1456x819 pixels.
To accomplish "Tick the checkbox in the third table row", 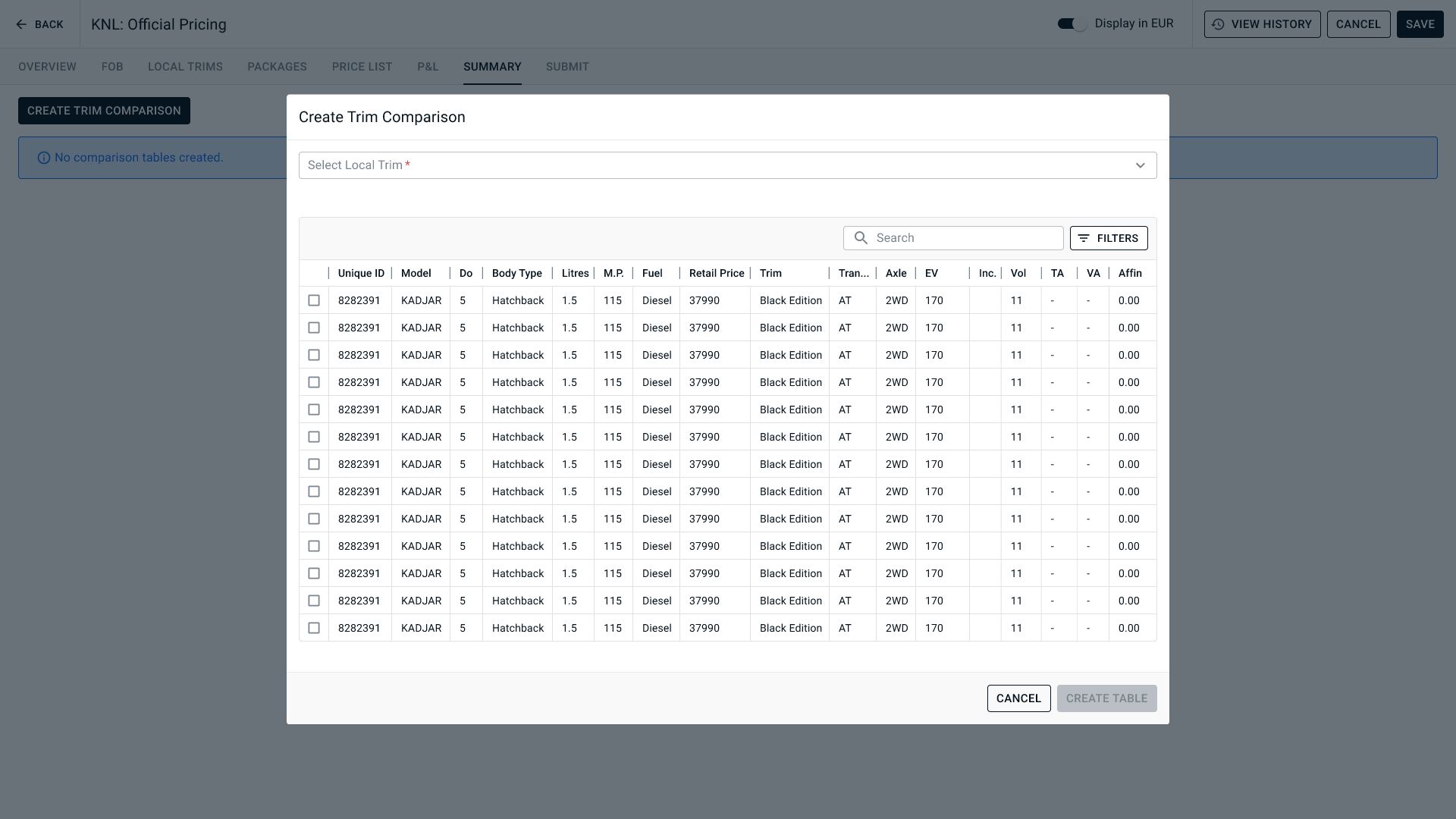I will tap(314, 355).
